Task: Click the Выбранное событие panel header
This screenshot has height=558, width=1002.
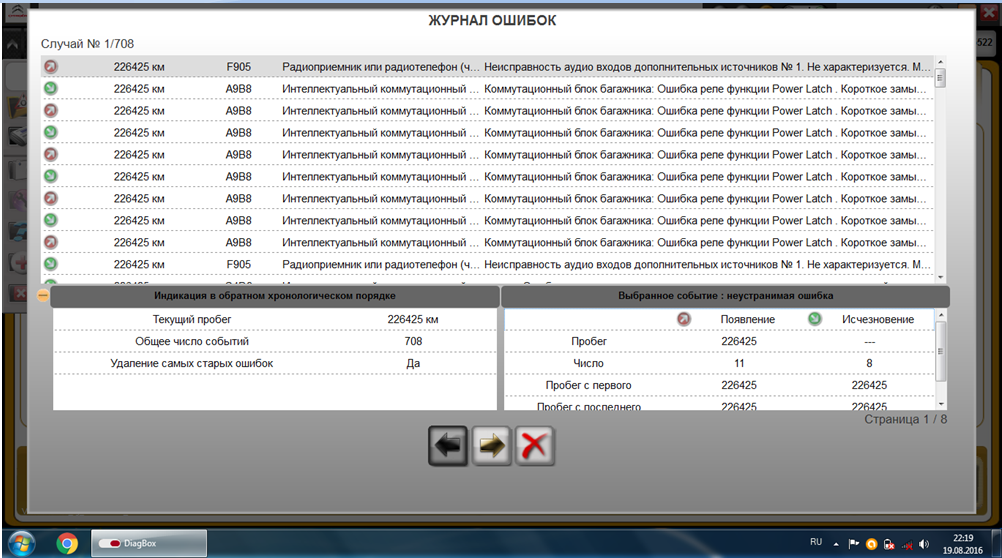Action: 724,297
